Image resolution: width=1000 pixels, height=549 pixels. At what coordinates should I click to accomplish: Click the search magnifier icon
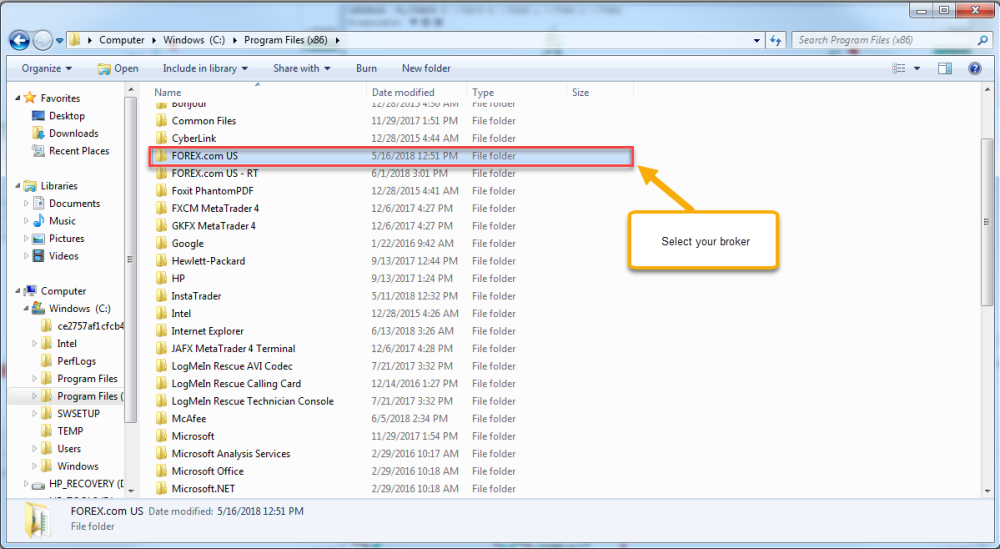point(983,40)
